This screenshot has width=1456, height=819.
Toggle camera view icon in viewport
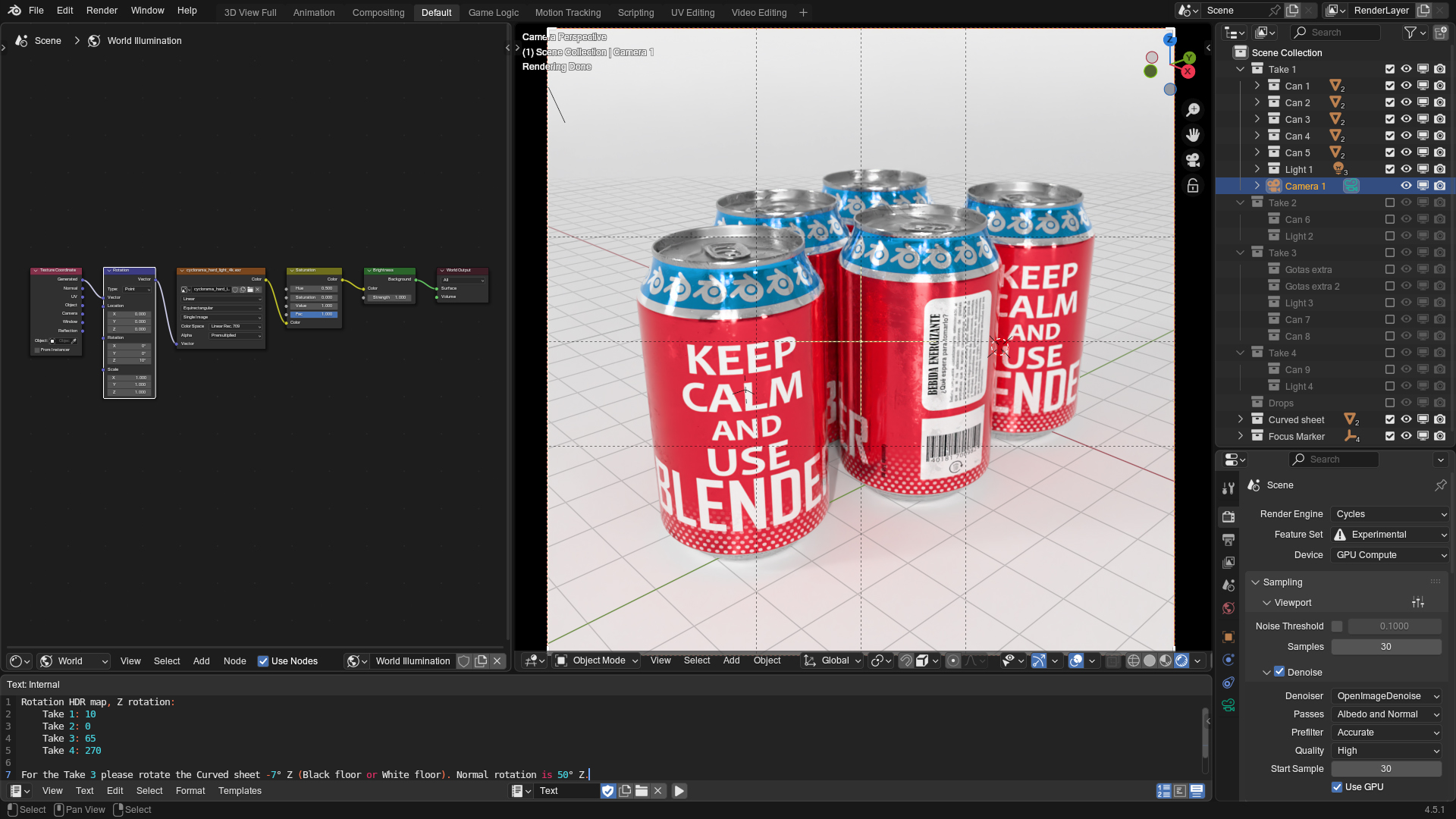[x=1193, y=160]
